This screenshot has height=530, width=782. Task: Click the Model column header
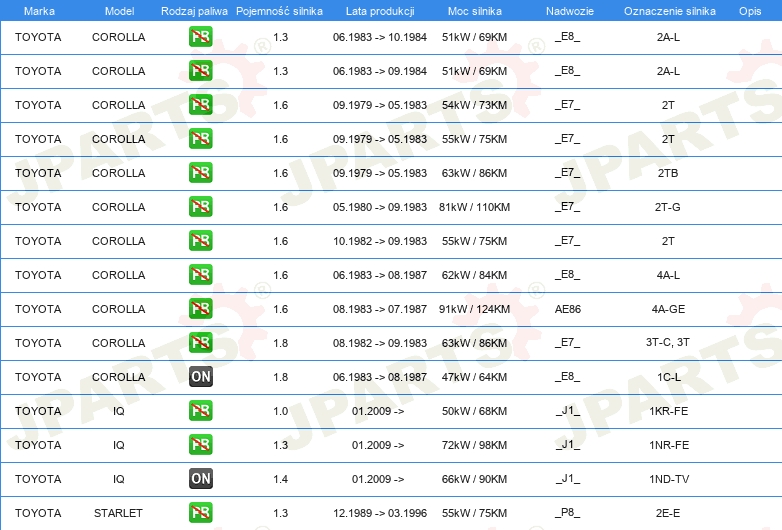coord(119,11)
